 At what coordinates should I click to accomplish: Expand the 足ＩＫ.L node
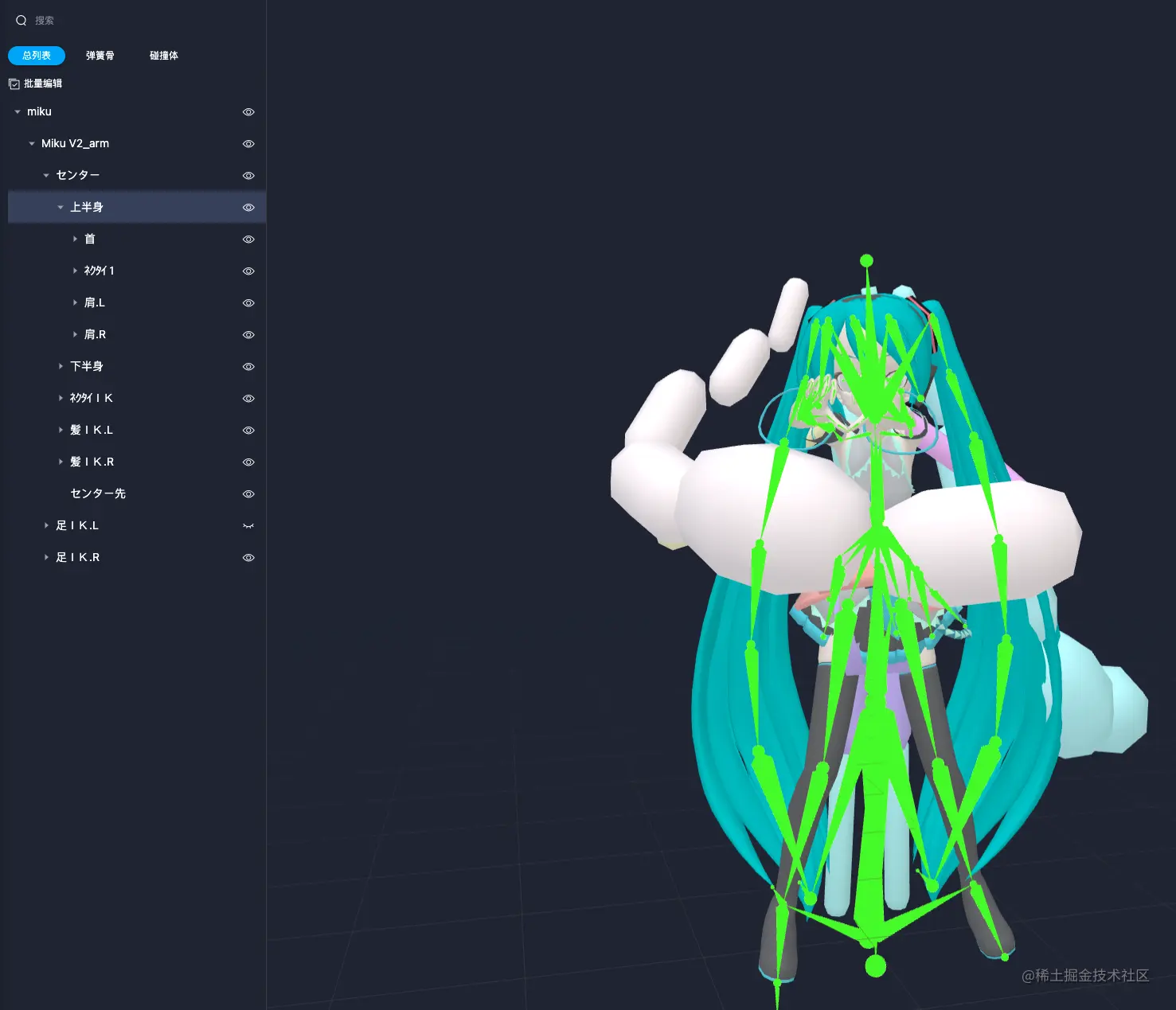(x=46, y=525)
